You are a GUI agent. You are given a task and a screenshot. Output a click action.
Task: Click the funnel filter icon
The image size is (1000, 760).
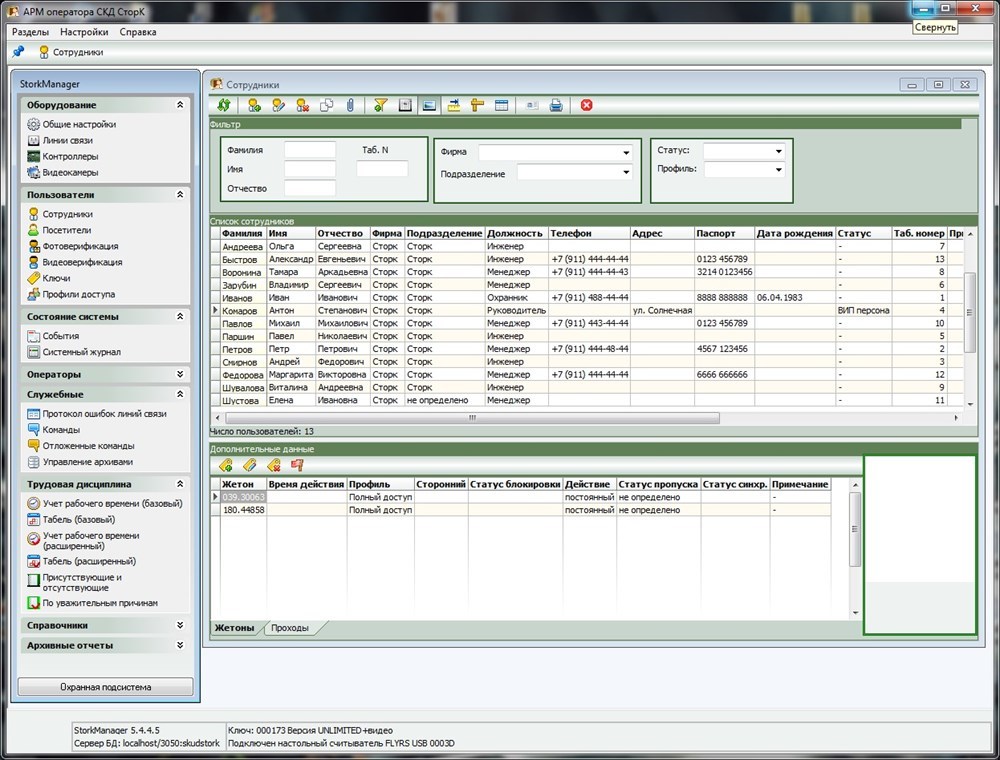(x=380, y=105)
